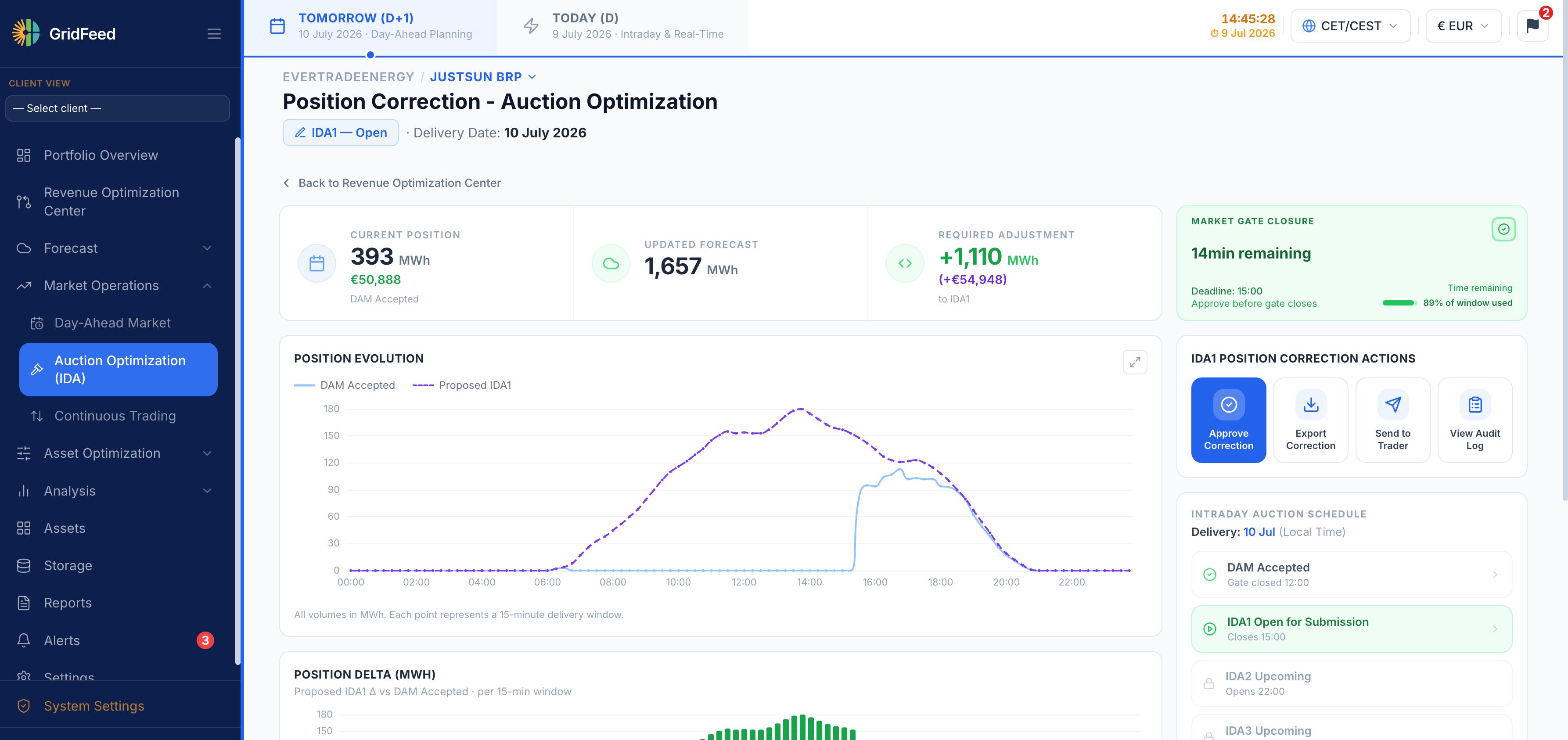Screen dimensions: 1568x740
Task: Click Send to Trader button
Action: 1393,420
